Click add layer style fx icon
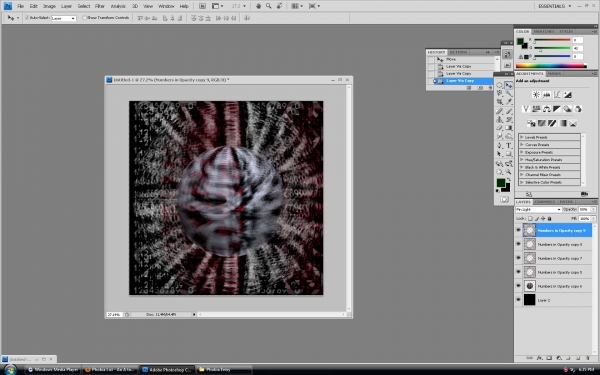 click(x=539, y=358)
